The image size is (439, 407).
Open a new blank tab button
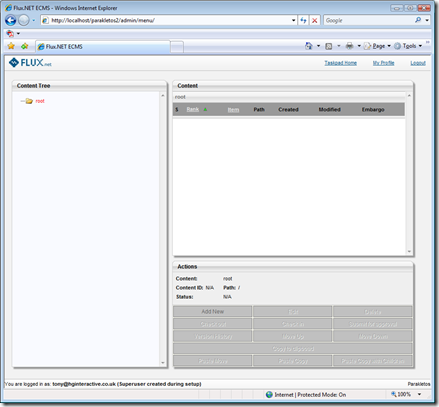tap(177, 47)
